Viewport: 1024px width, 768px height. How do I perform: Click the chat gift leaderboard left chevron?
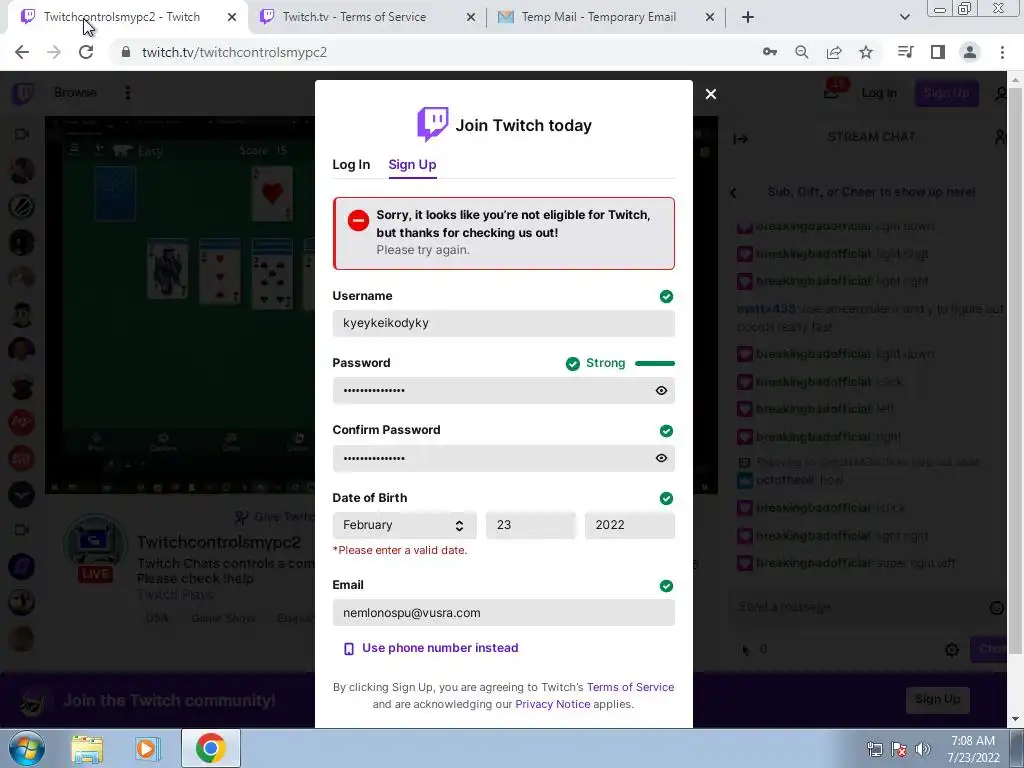point(733,192)
